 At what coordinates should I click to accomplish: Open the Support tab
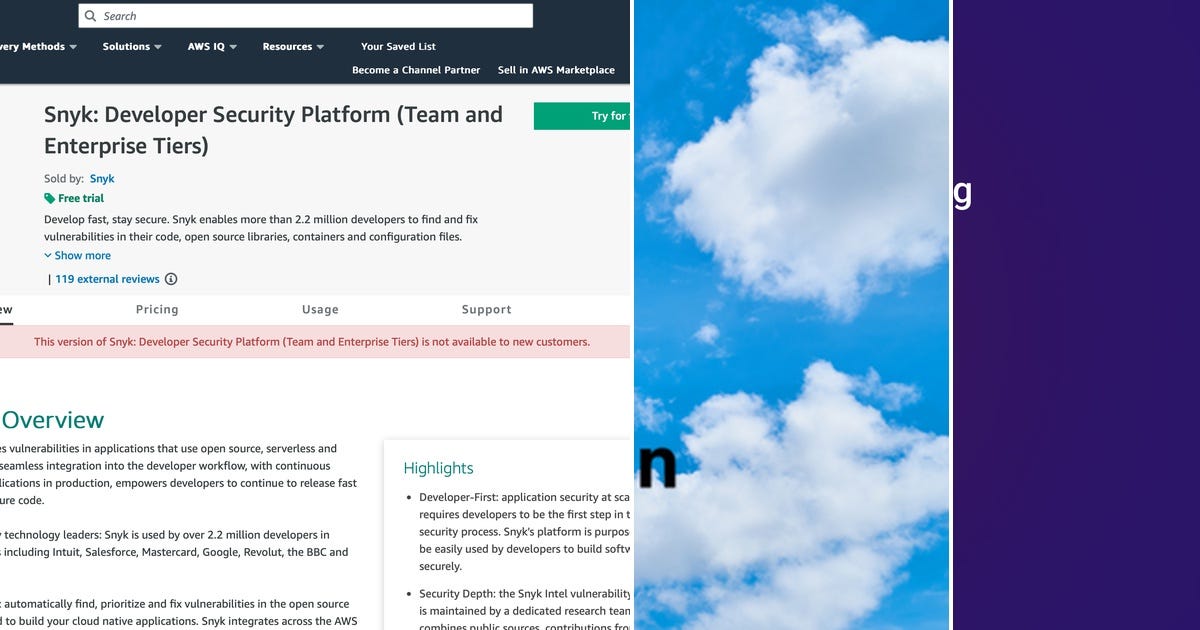tap(487, 309)
